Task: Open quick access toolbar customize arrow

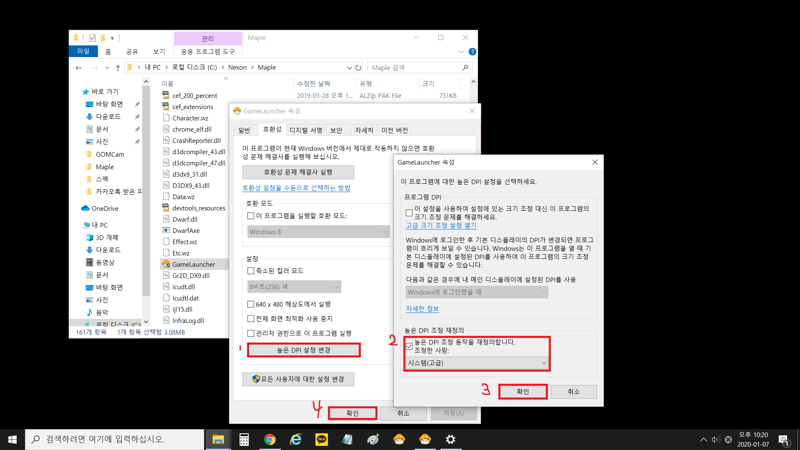Action: point(112,38)
